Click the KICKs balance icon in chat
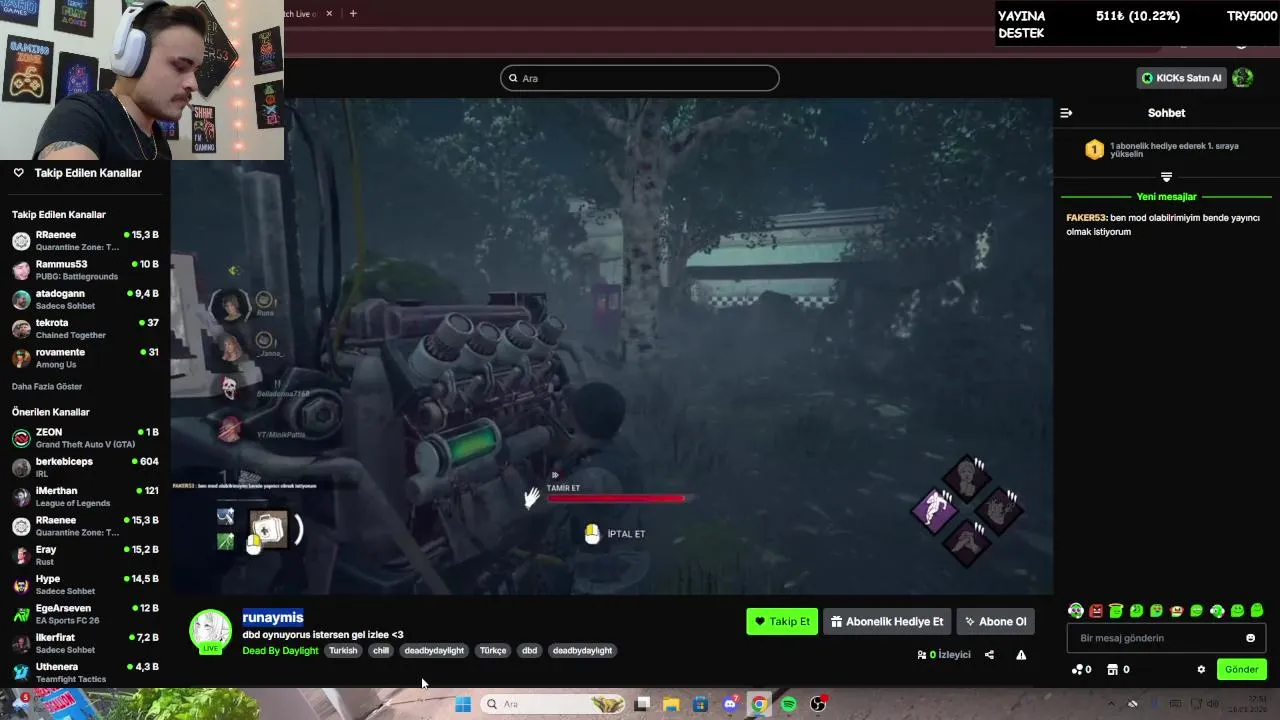The width and height of the screenshot is (1280, 720). [1077, 670]
